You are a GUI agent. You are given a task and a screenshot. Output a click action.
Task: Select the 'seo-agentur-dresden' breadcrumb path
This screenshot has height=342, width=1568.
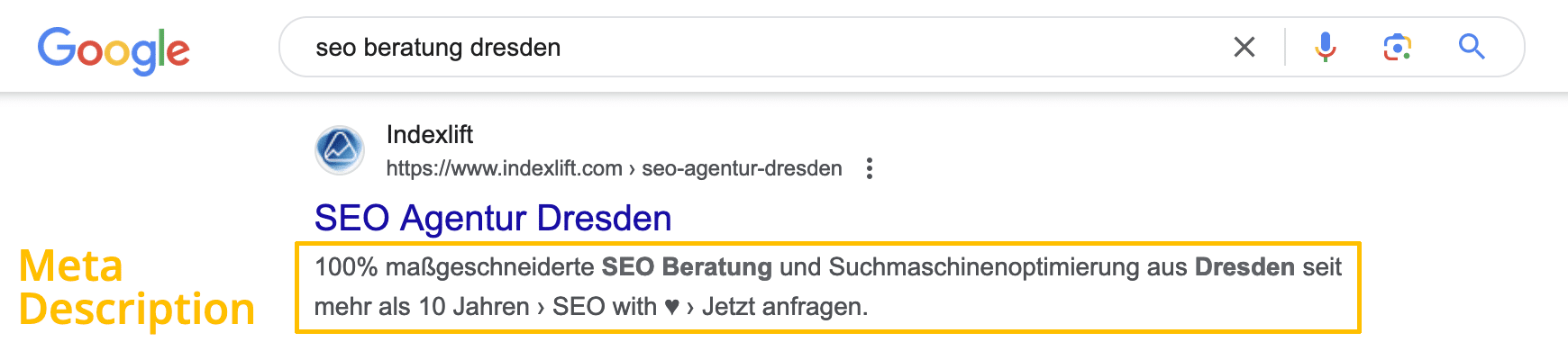(742, 168)
